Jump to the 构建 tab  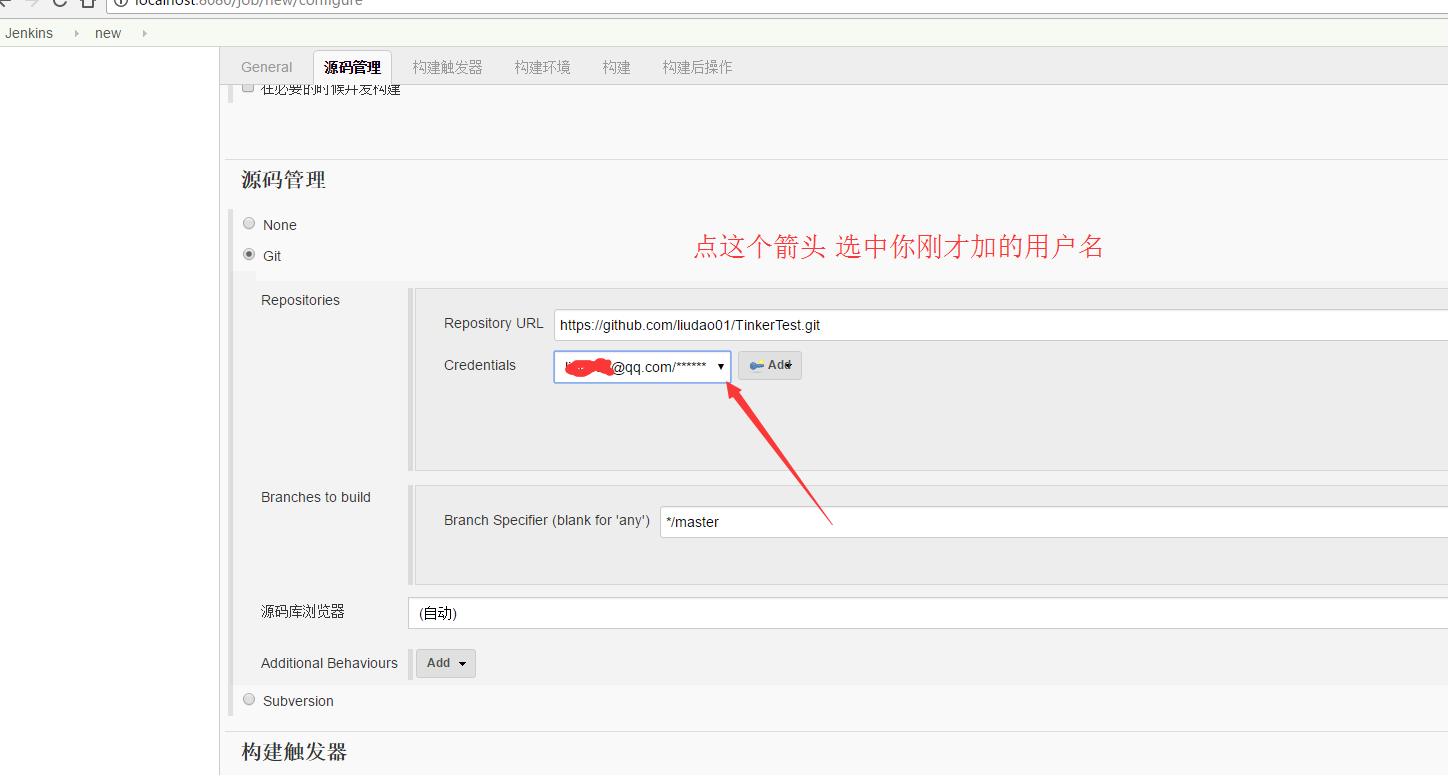click(616, 67)
